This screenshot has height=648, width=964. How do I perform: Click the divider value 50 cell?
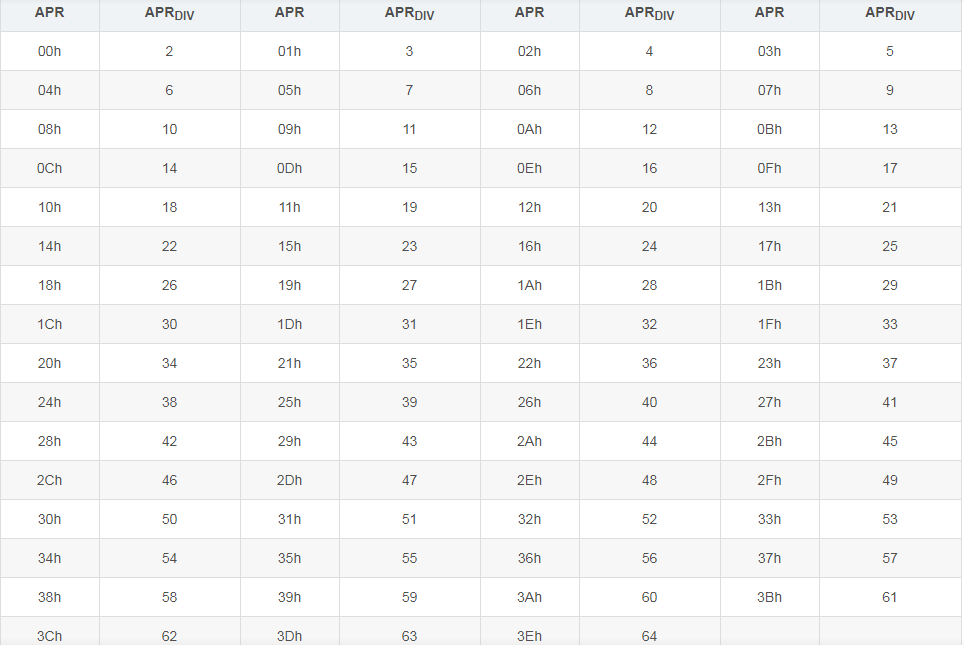click(169, 519)
